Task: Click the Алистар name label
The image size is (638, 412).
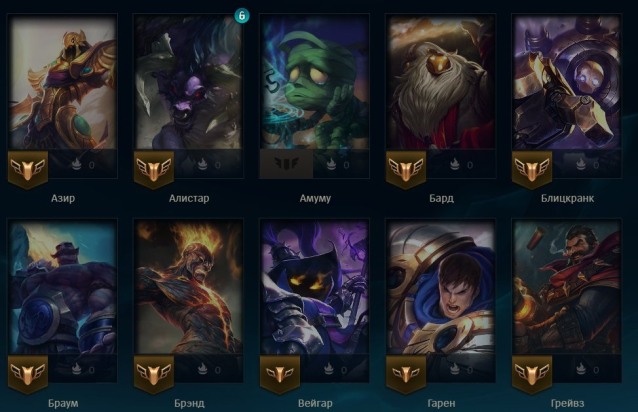Action: (189, 198)
